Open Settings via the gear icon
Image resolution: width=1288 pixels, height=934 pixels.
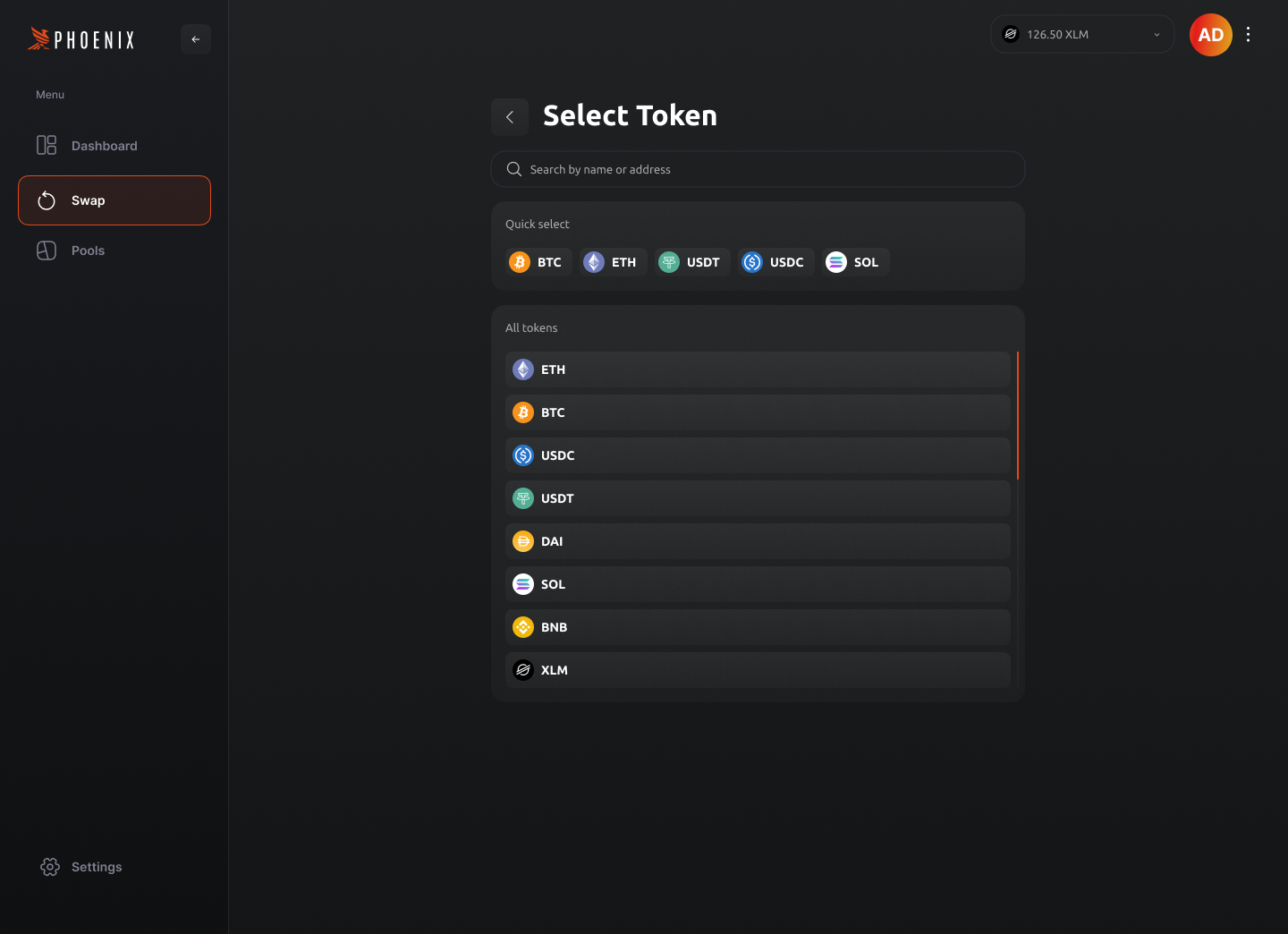tap(50, 867)
